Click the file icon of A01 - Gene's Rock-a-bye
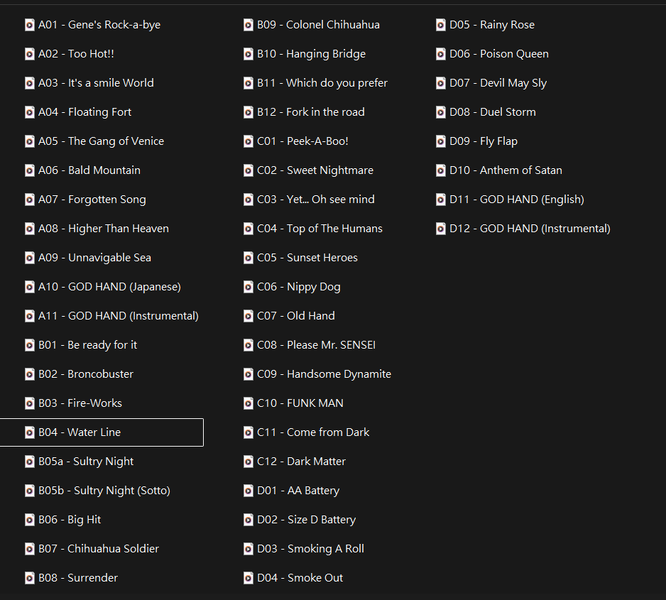 pyautogui.click(x=29, y=25)
